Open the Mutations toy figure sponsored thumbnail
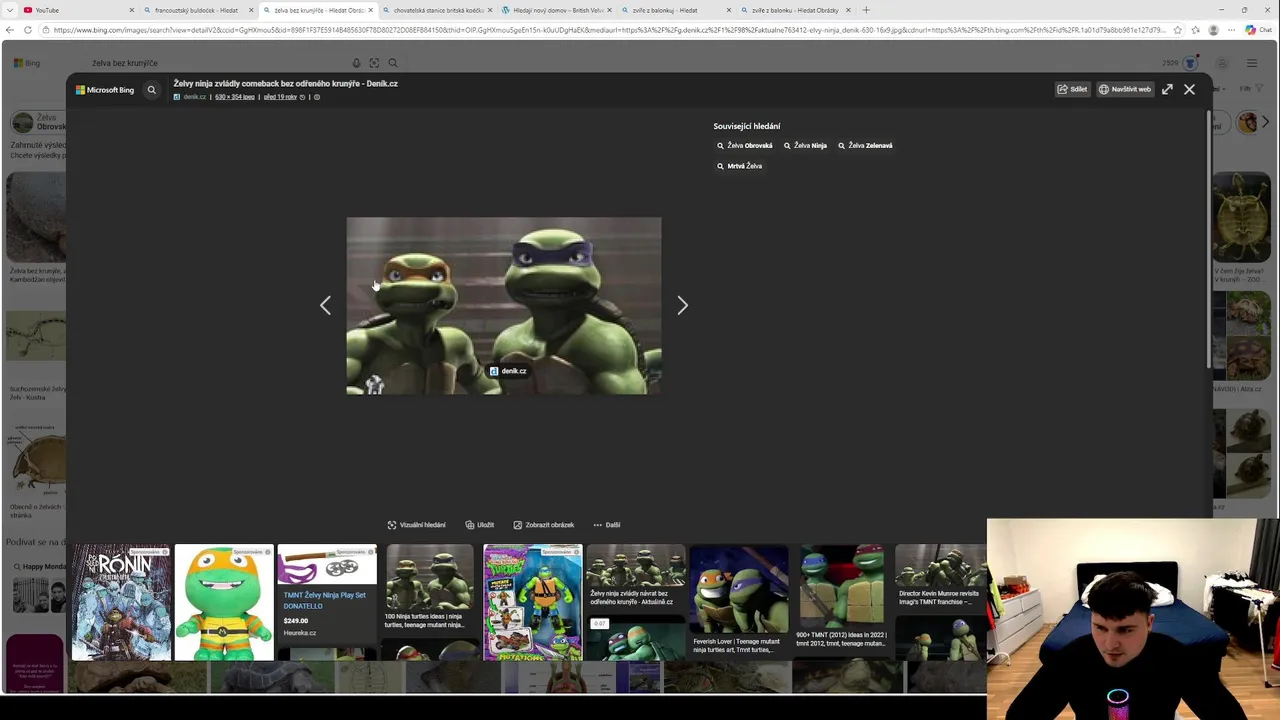Screen dimensions: 1280x720 point(533,602)
